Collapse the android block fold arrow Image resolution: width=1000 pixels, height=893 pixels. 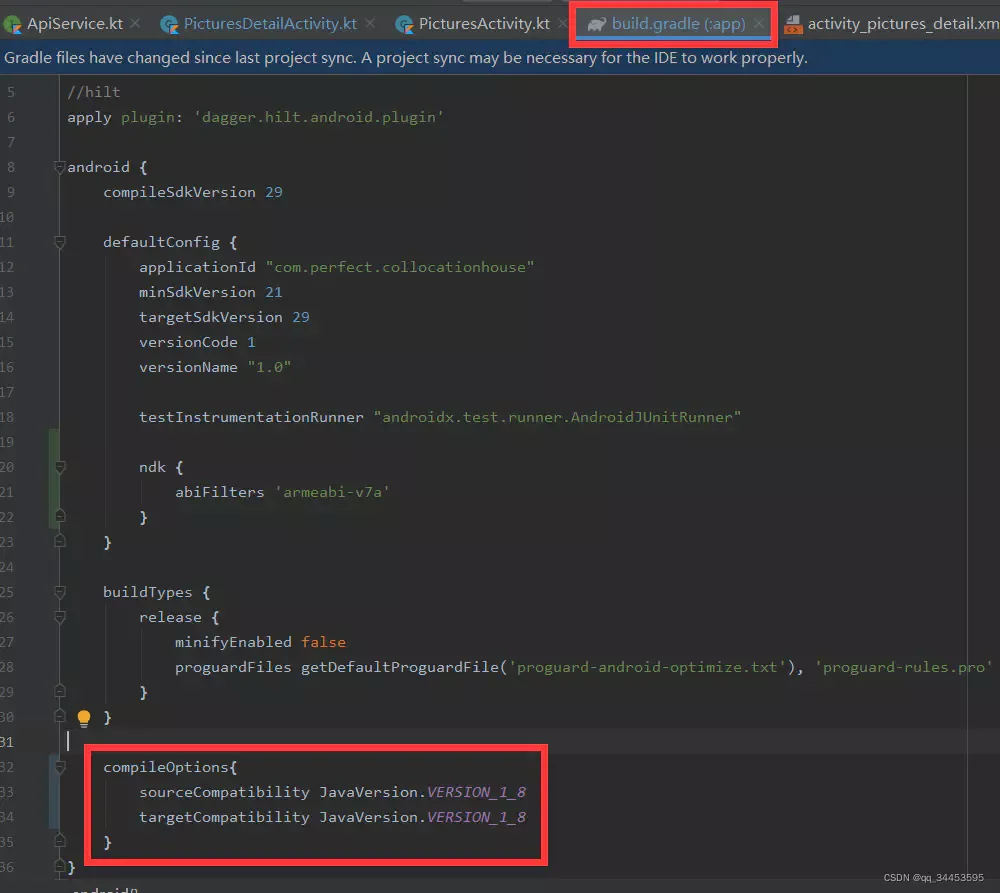pos(58,166)
